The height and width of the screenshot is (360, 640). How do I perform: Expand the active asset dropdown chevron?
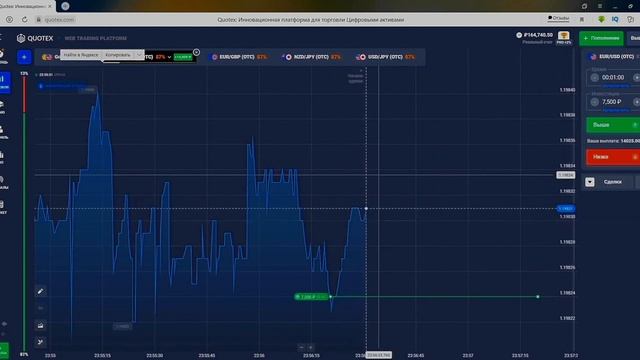[169, 57]
